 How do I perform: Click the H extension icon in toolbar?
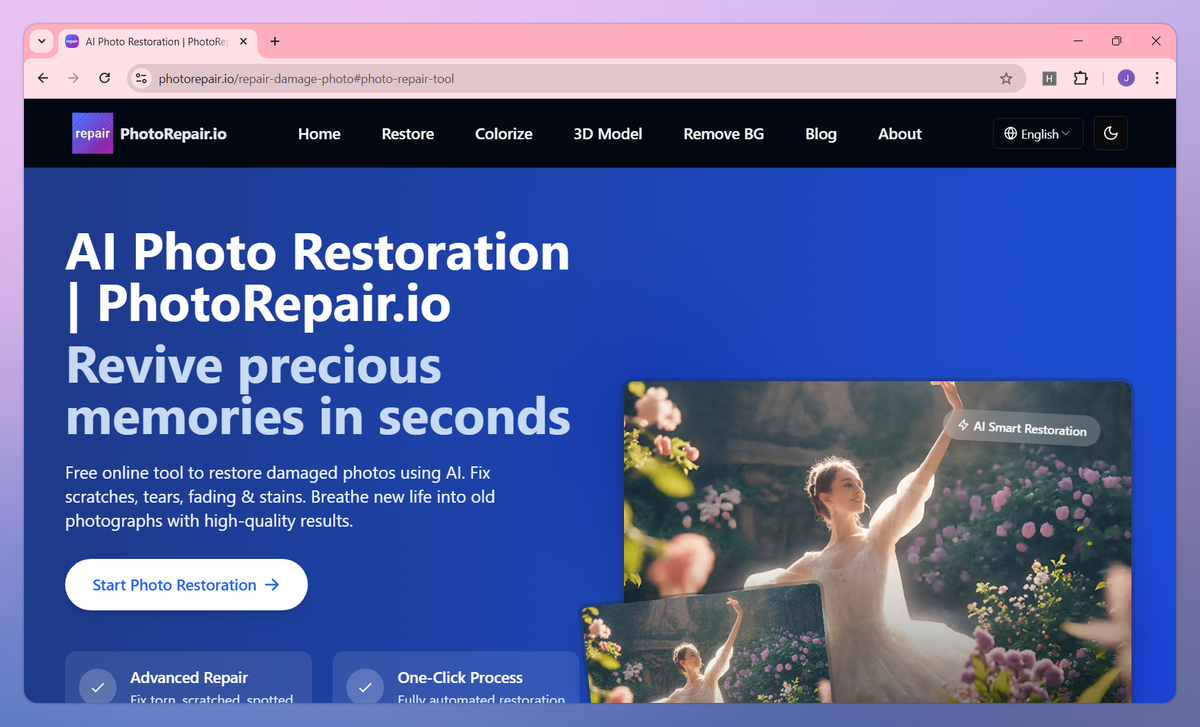point(1049,78)
